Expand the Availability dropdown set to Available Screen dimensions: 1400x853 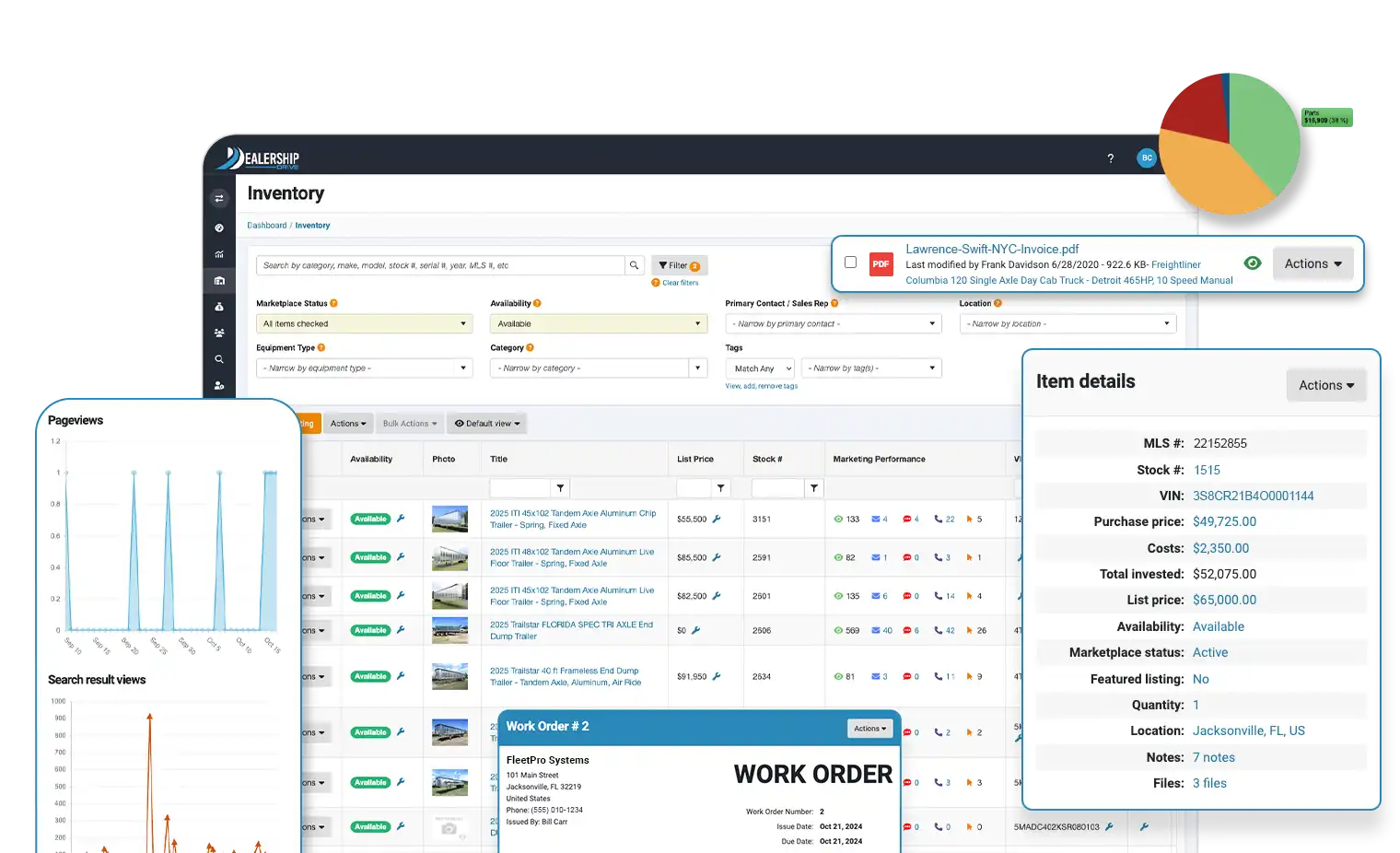point(598,324)
